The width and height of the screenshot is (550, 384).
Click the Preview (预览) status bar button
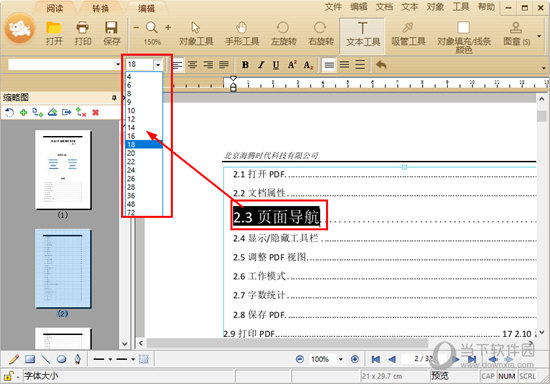440,376
